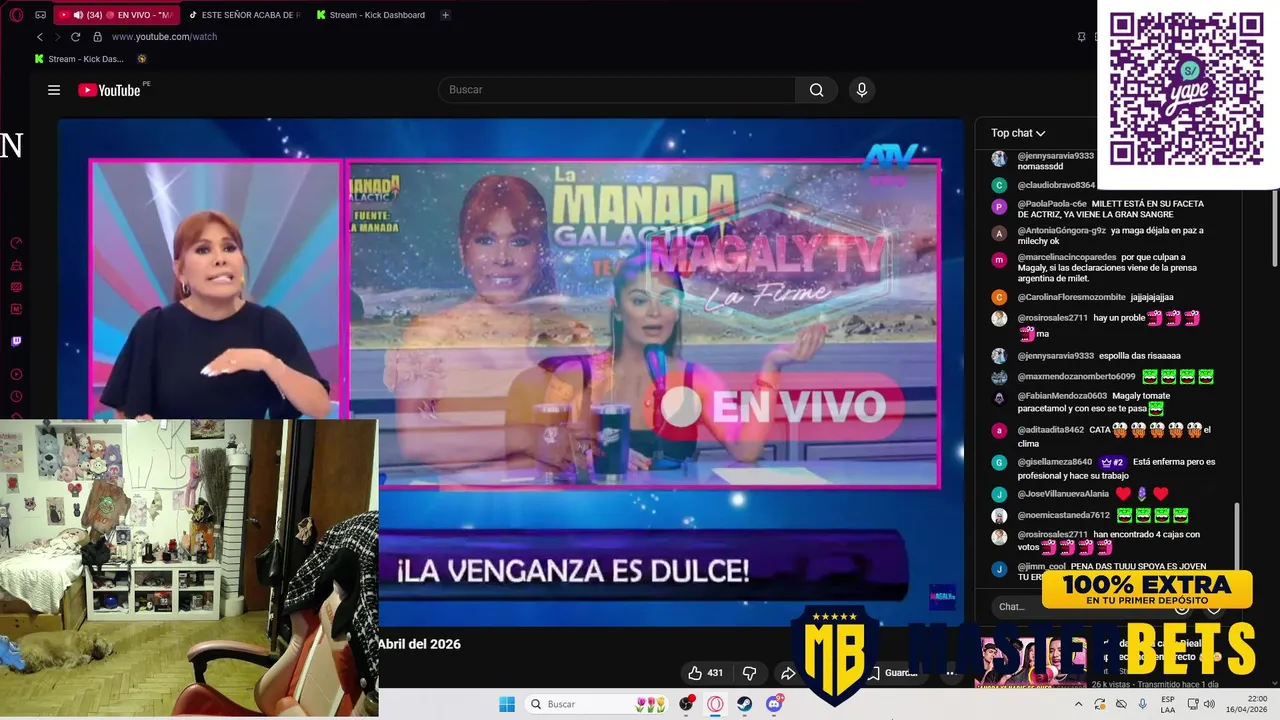Open the Opera GX main menu logo
Image resolution: width=1280 pixels, height=720 pixels.
point(16,15)
